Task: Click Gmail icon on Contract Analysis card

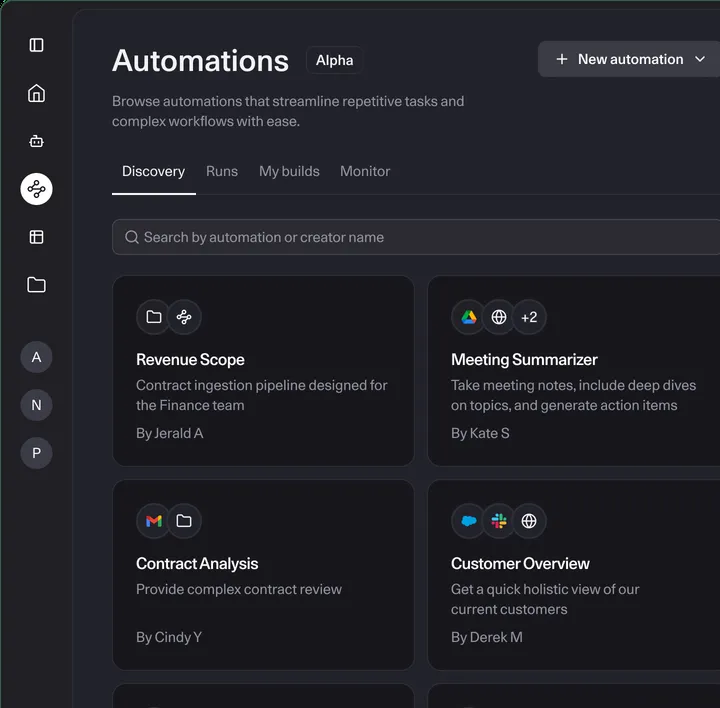Action: (153, 521)
